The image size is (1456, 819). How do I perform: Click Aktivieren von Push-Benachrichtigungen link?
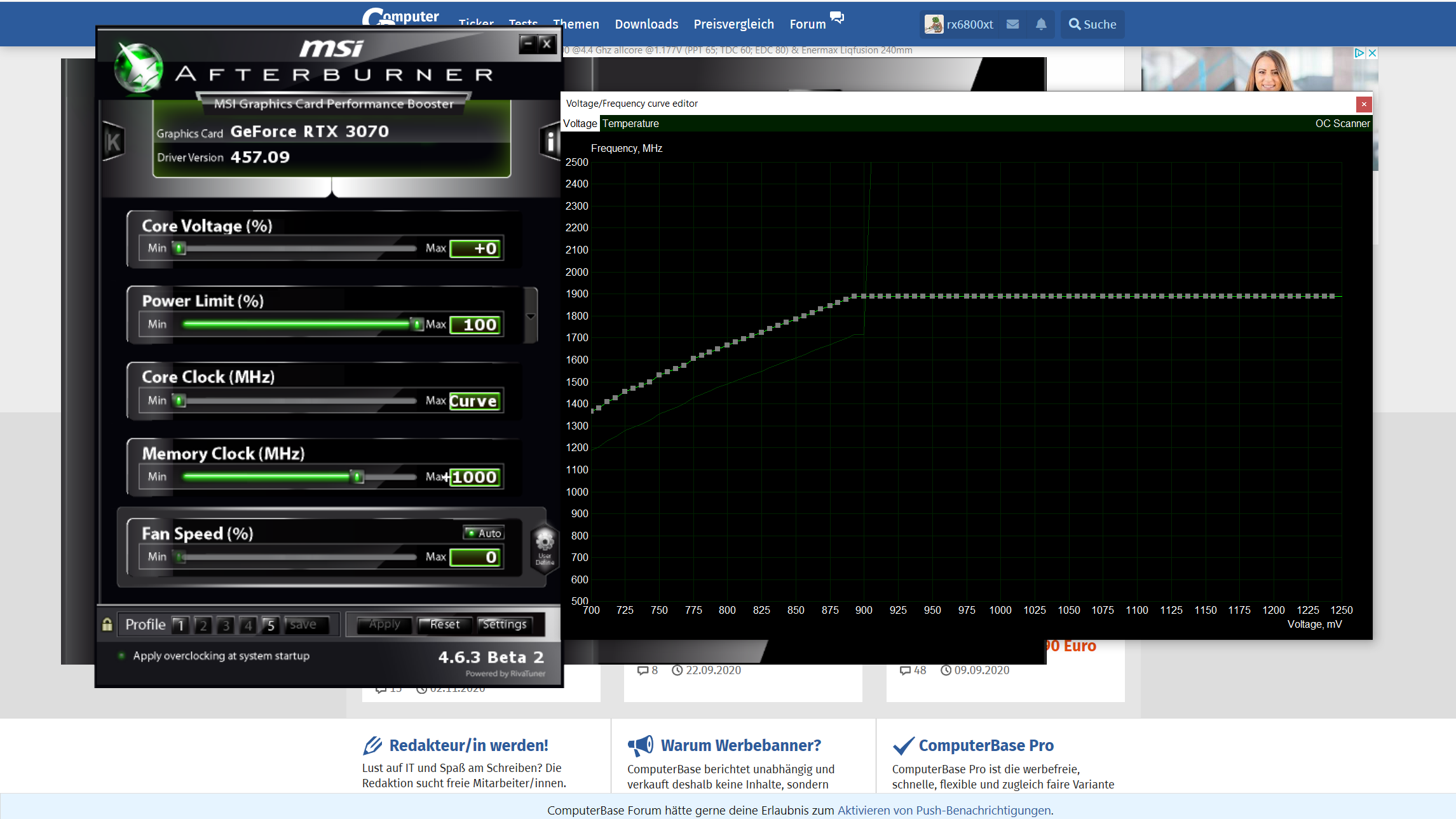coord(944,810)
